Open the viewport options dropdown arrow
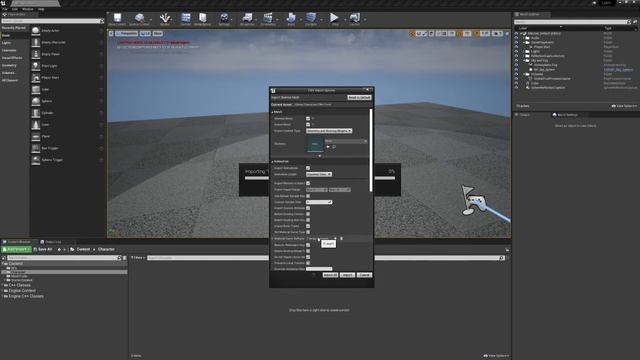The width and height of the screenshot is (640, 360). (x=111, y=33)
